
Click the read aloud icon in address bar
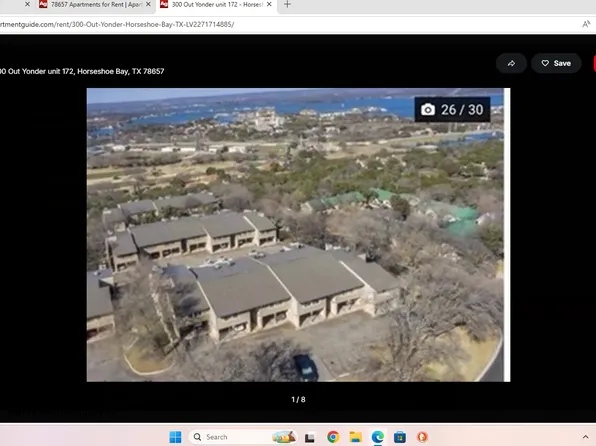(x=586, y=24)
